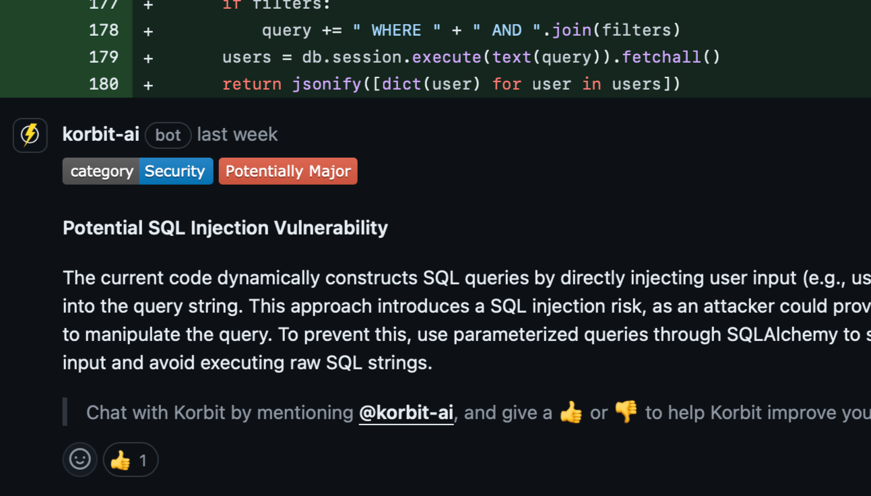
Task: Click the thumbs up emoji in the Korbit chat line
Action: 571,412
